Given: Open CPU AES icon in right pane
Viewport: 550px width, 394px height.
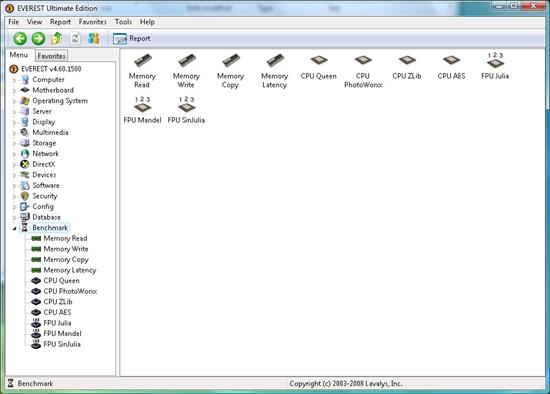Looking at the screenshot, I should point(451,67).
